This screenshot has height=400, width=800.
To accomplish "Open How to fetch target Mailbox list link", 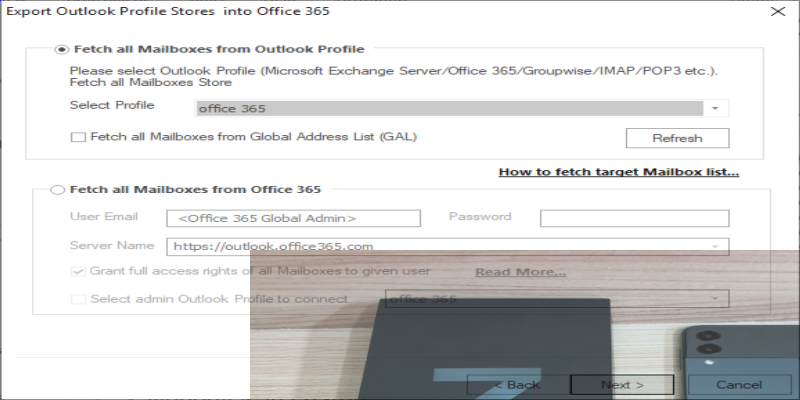I will point(618,172).
